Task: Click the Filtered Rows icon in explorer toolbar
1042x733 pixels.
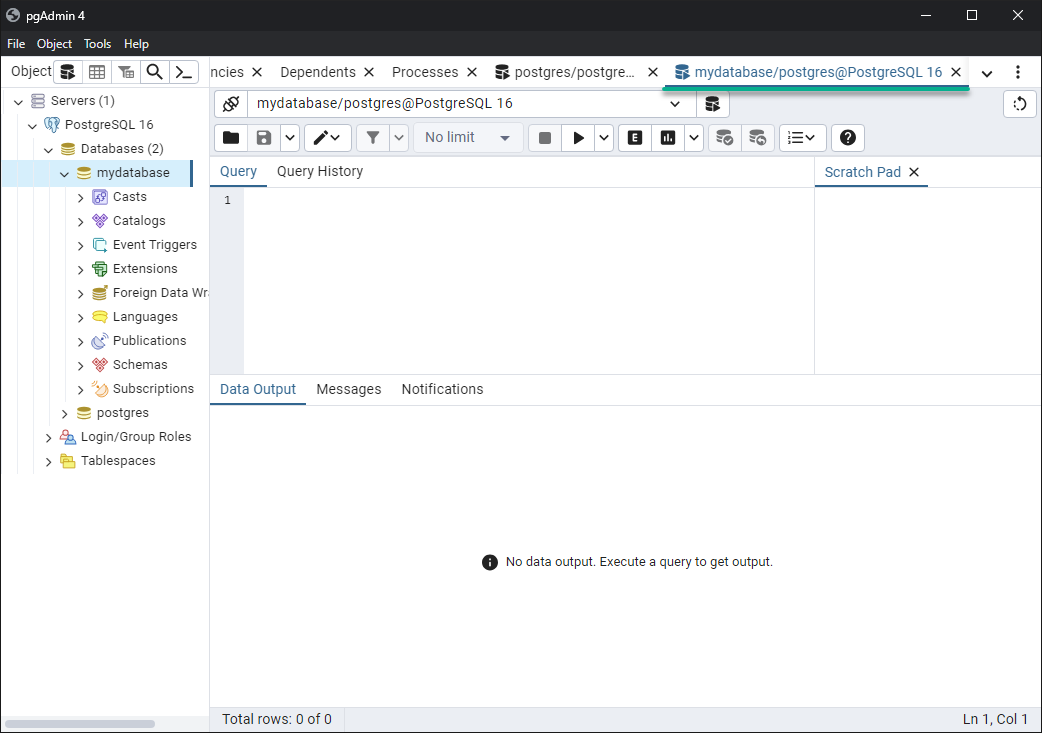Action: tap(126, 72)
